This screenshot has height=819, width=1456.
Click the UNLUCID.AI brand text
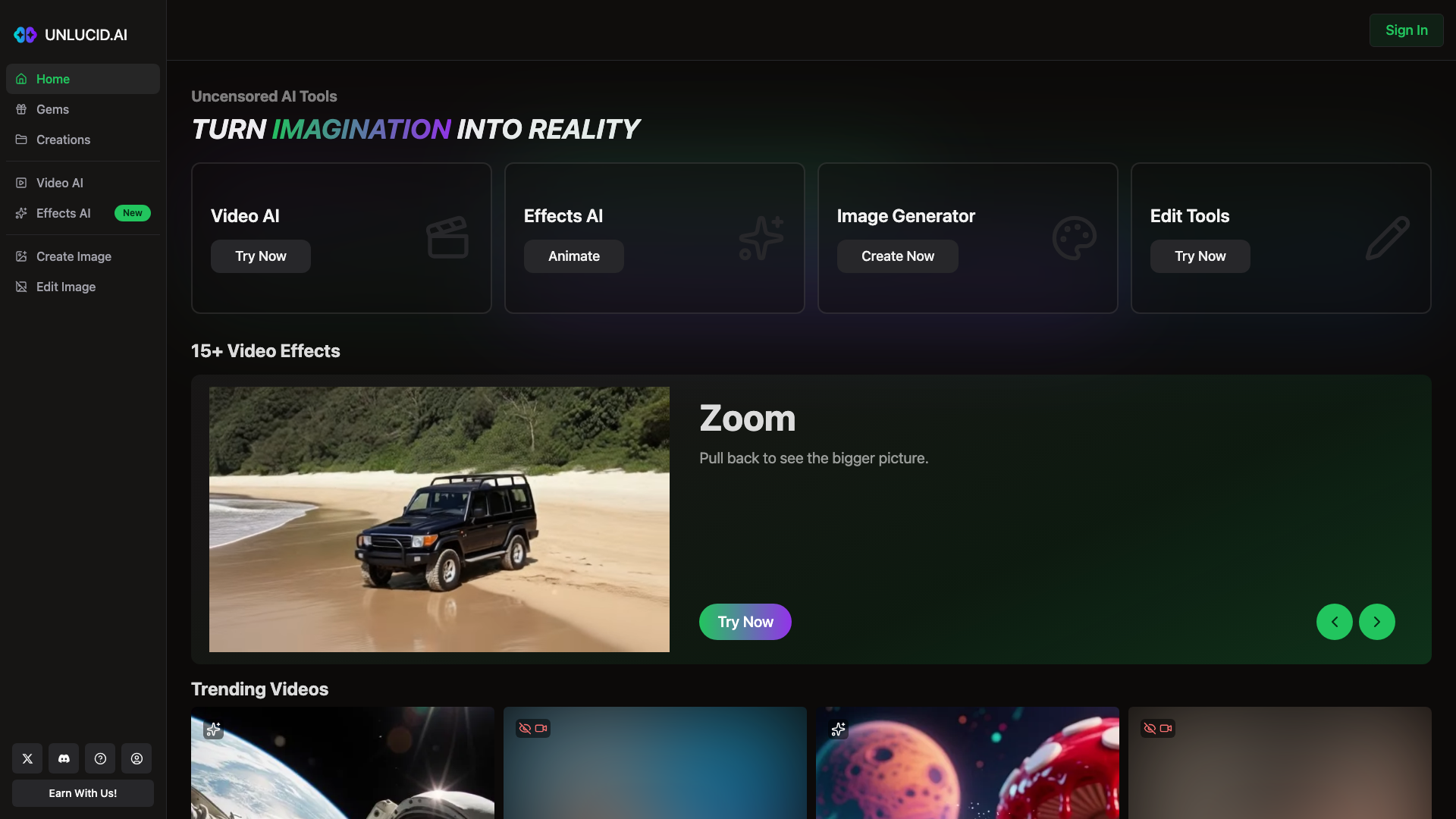pos(86,35)
